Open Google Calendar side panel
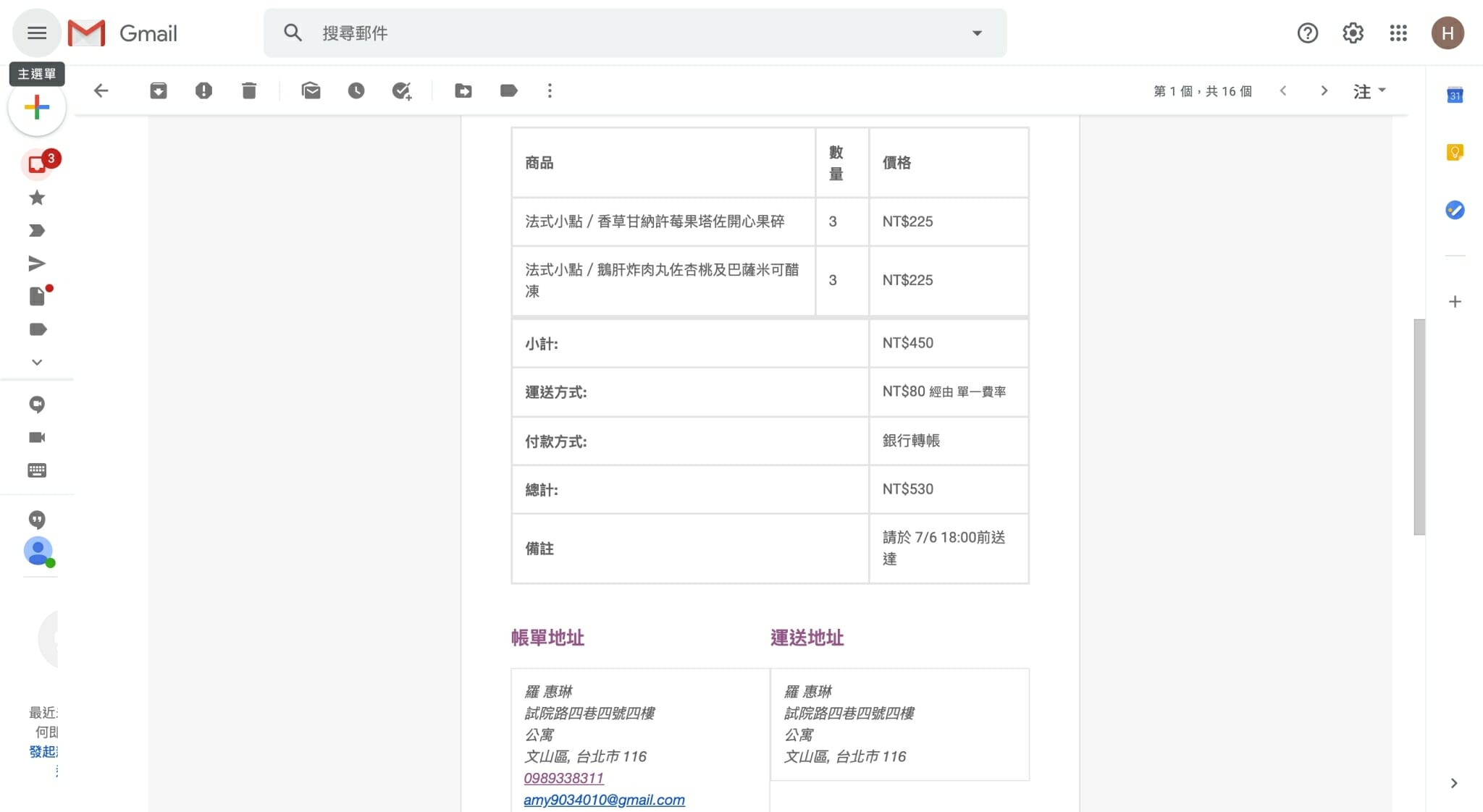1483x812 pixels. [1455, 95]
